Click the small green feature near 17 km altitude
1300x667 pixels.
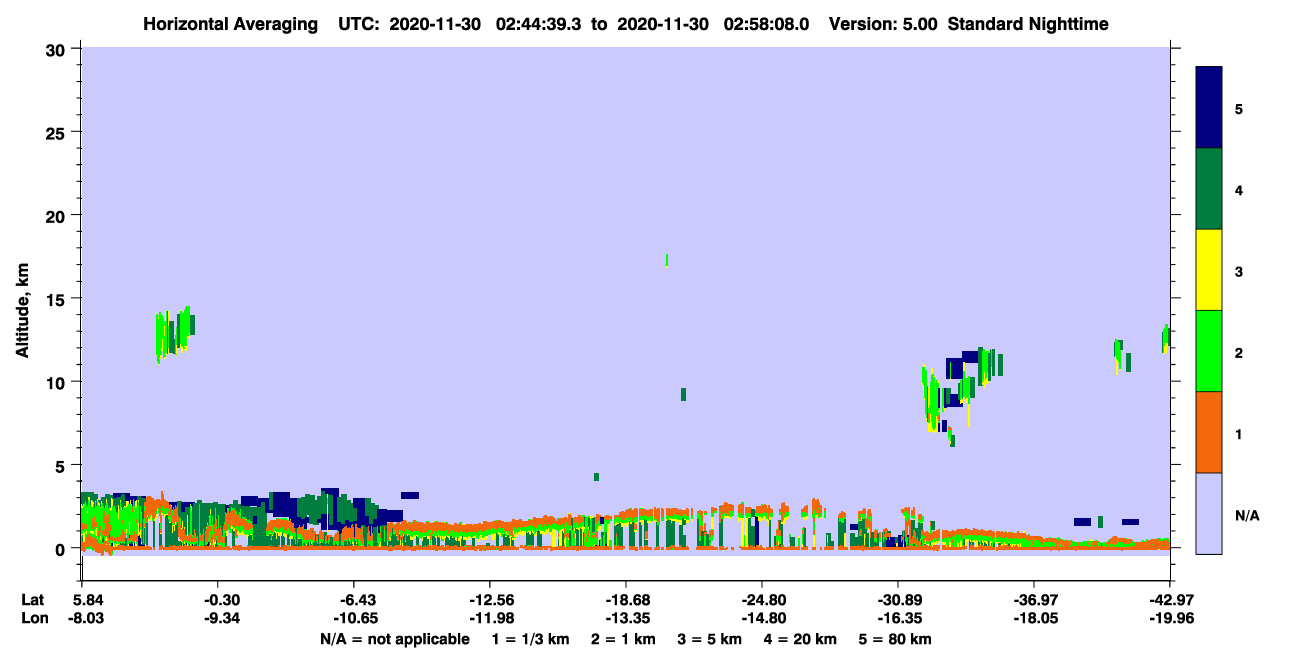[667, 260]
